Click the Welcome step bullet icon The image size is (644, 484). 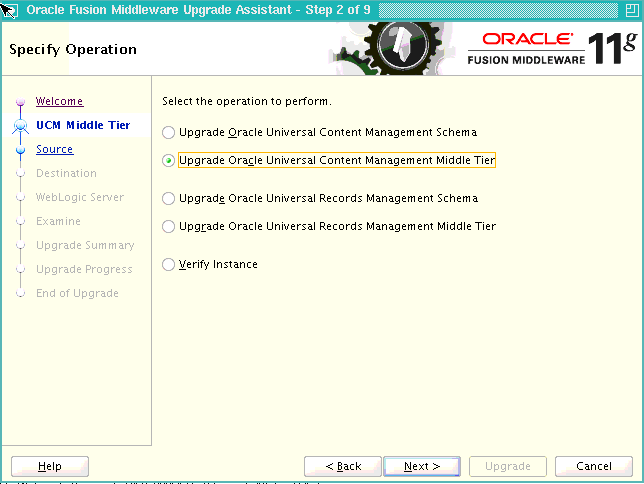[x=21, y=101]
